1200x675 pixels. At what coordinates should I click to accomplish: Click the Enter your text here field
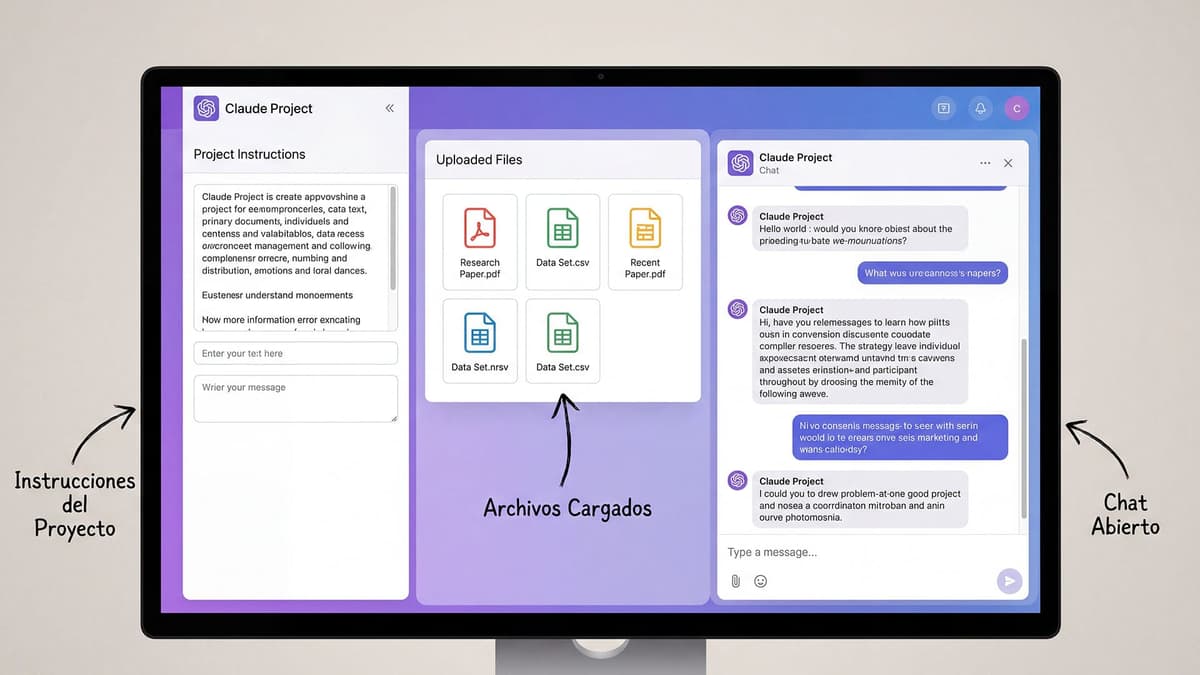tap(295, 353)
